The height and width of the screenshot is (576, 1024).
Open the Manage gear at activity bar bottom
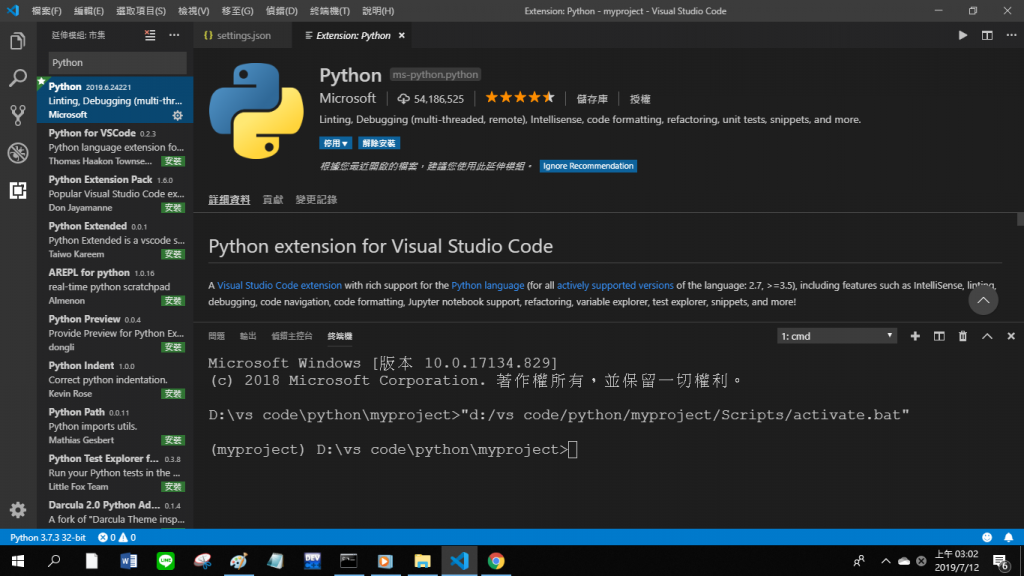point(18,509)
